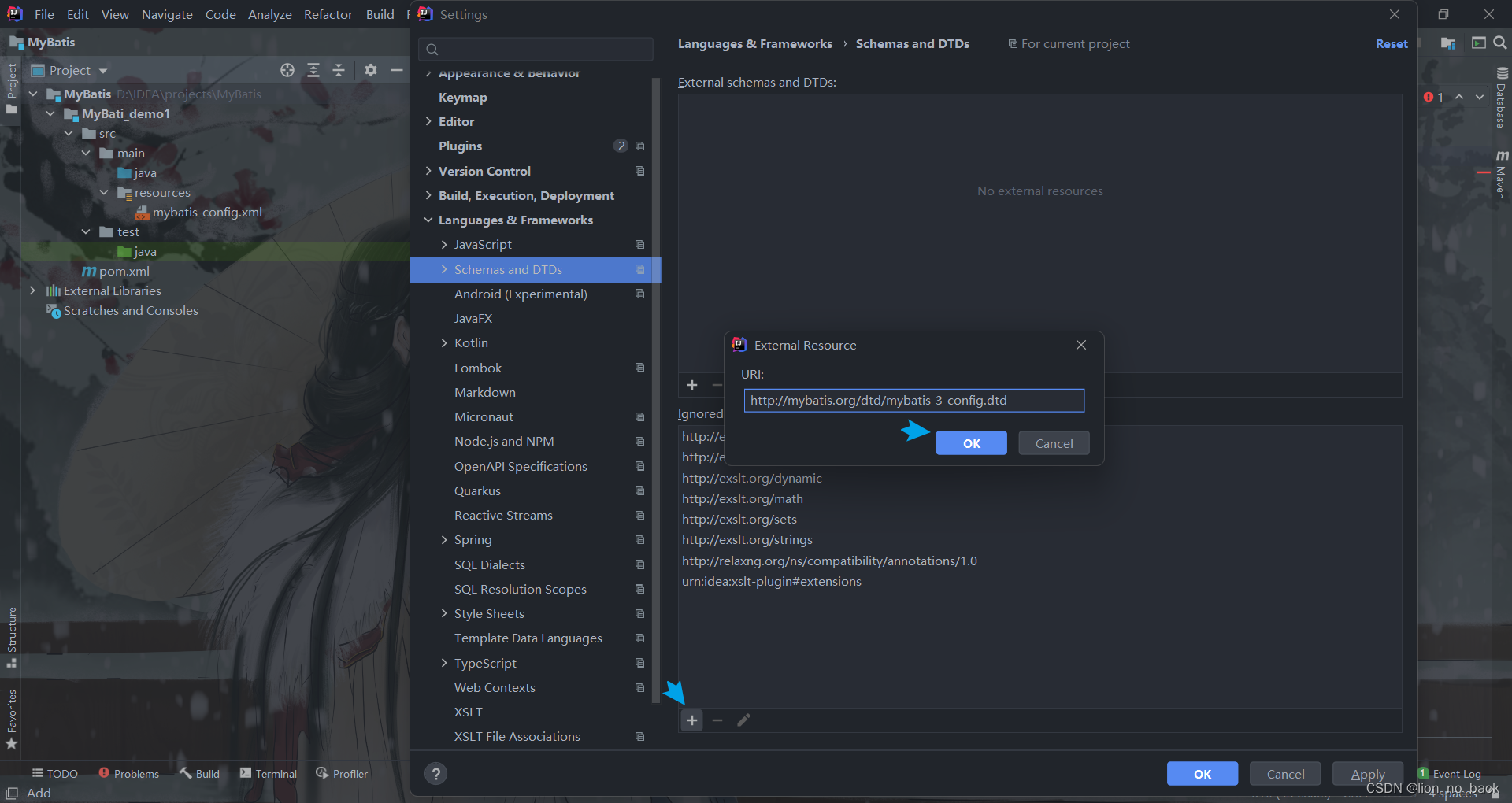Screen dimensions: 1512x803
Task: Open the File menu
Action: pos(44,14)
